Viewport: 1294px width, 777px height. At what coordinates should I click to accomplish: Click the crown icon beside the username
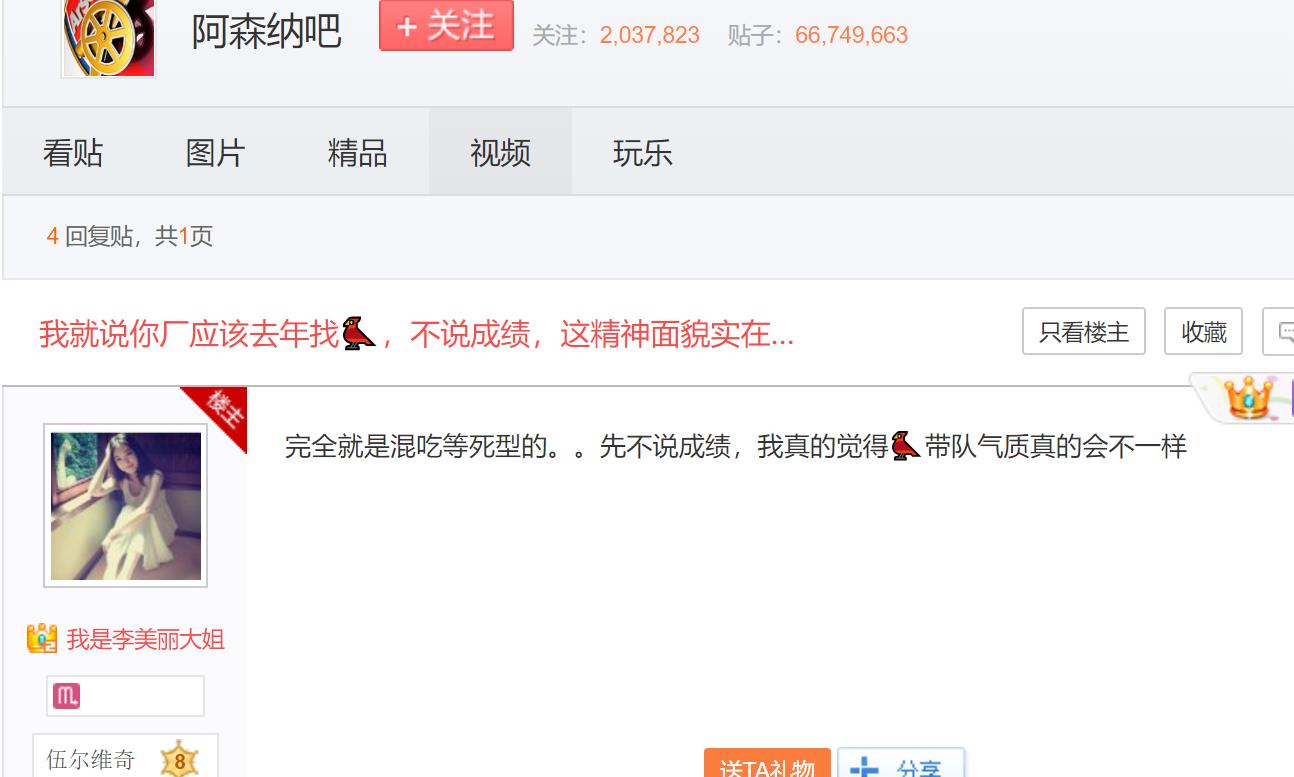click(42, 638)
